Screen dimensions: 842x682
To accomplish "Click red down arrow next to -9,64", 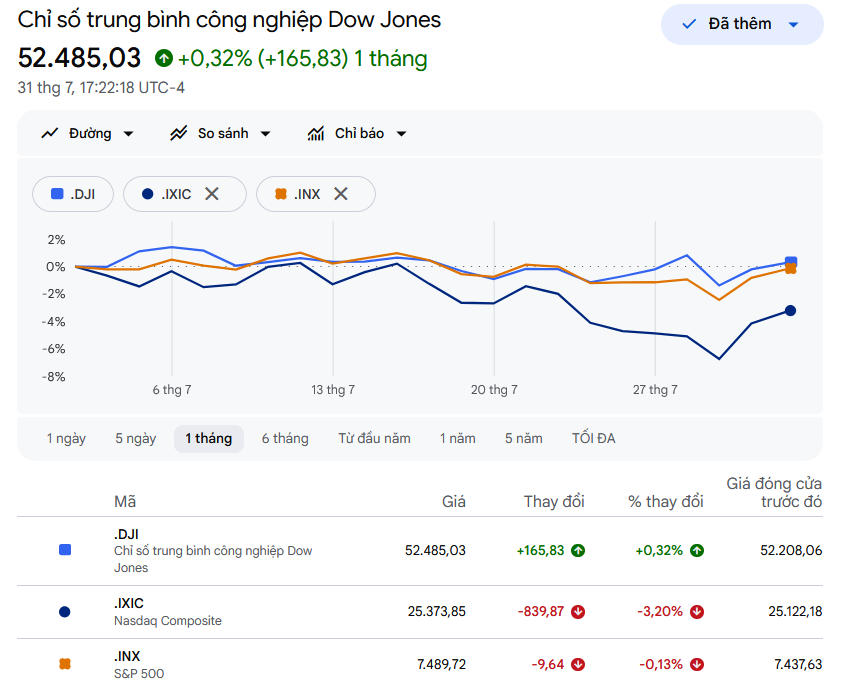I will pos(578,664).
